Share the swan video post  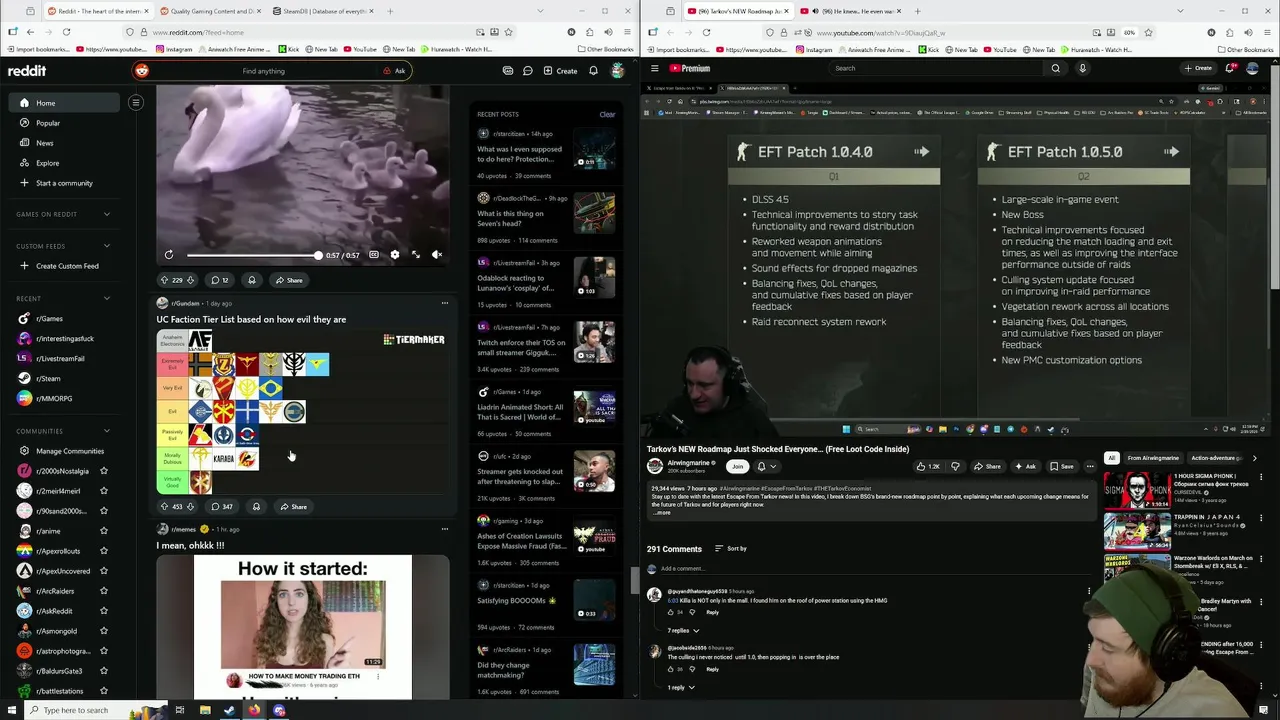coord(289,280)
